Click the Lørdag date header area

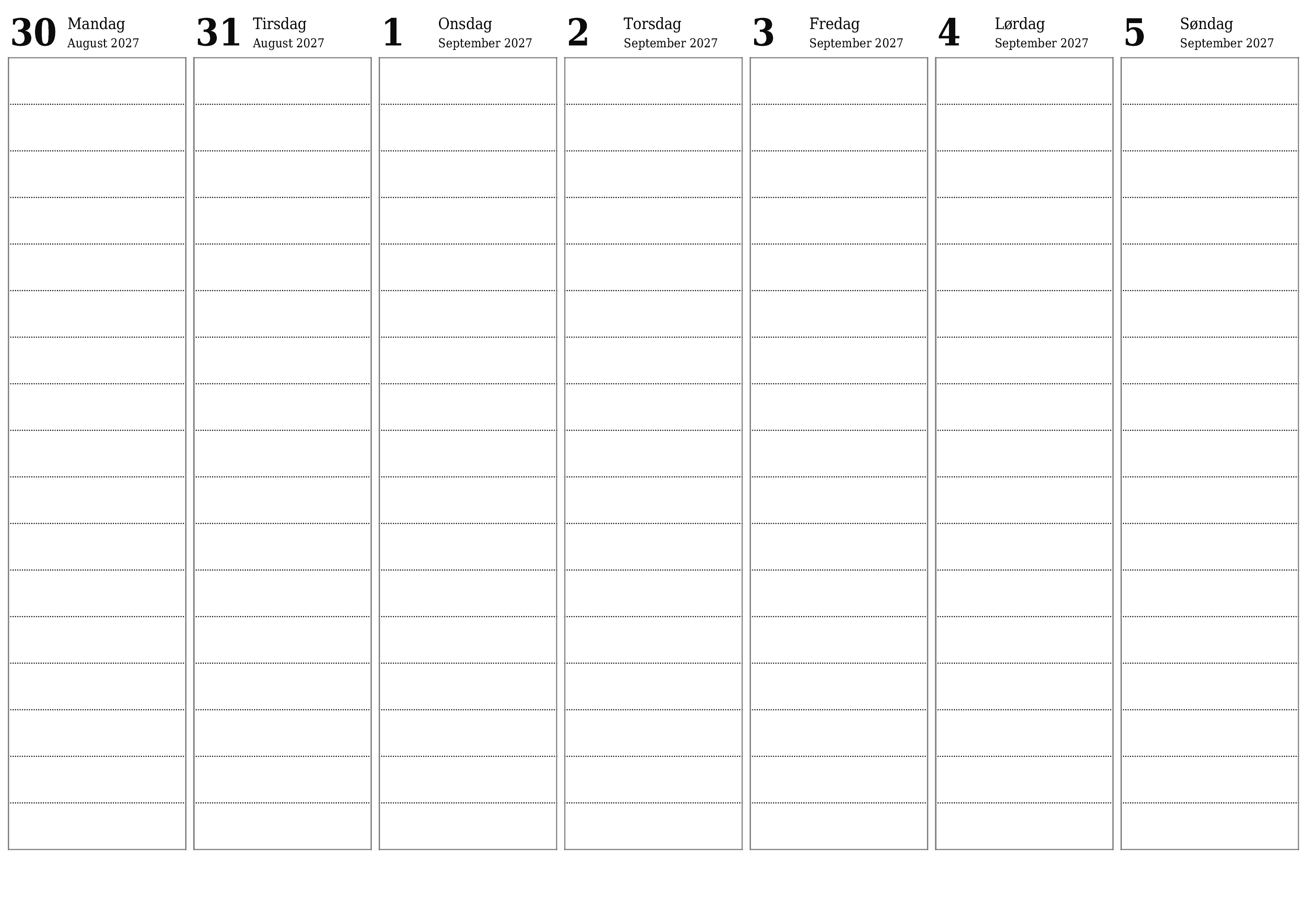(1020, 30)
